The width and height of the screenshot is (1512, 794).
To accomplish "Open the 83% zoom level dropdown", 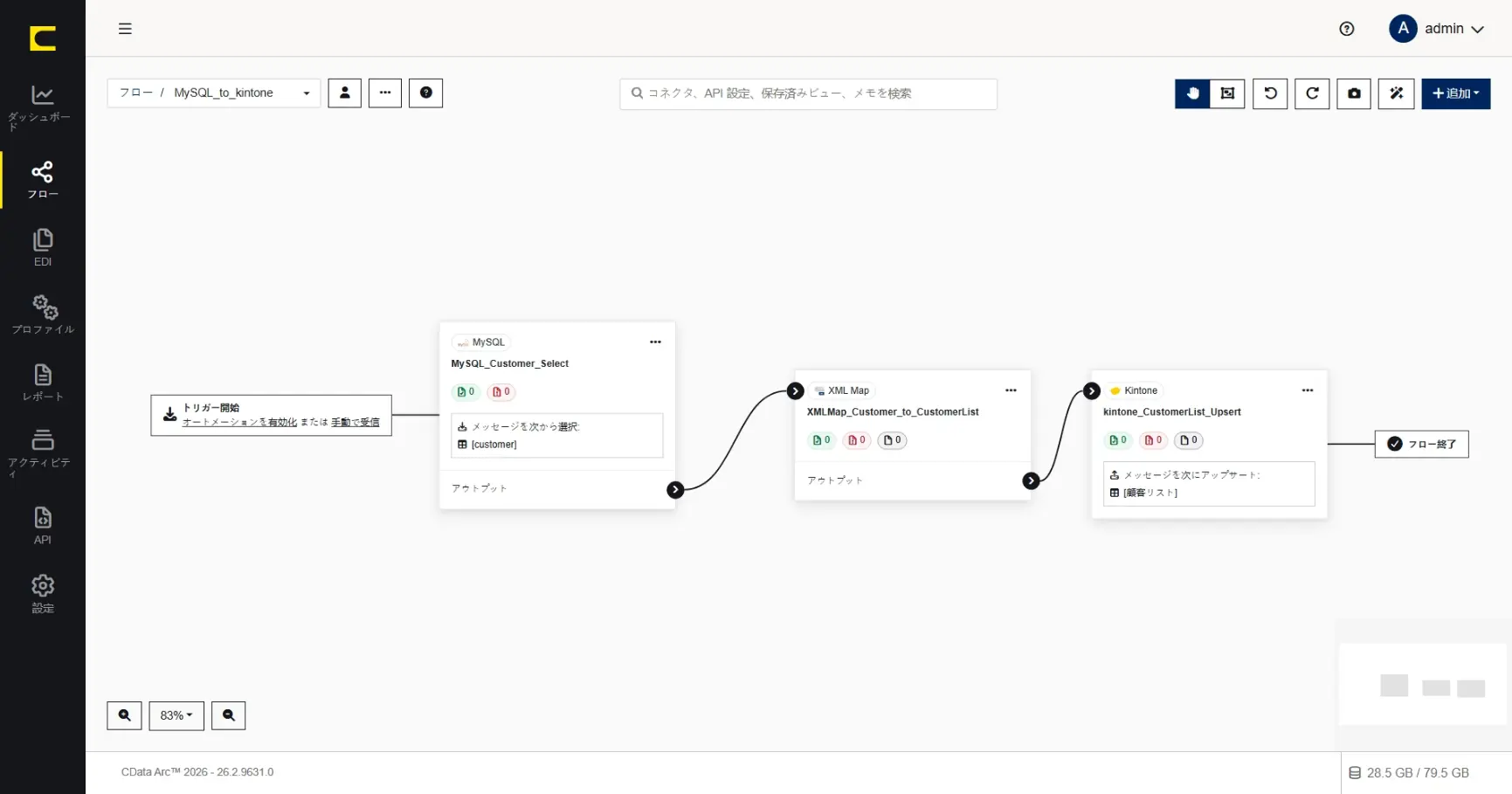I will click(176, 715).
